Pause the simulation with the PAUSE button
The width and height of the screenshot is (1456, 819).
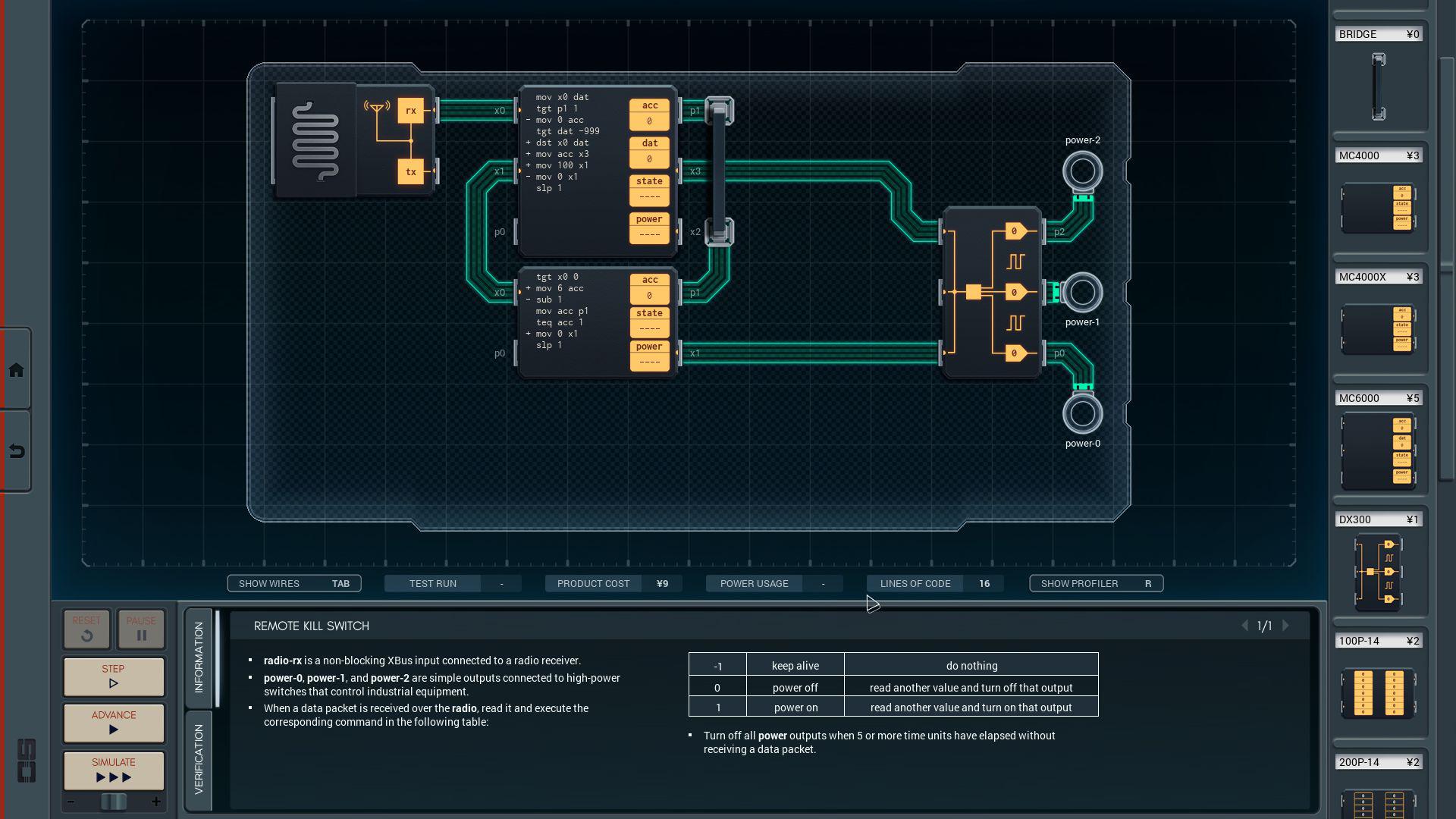pyautogui.click(x=140, y=629)
